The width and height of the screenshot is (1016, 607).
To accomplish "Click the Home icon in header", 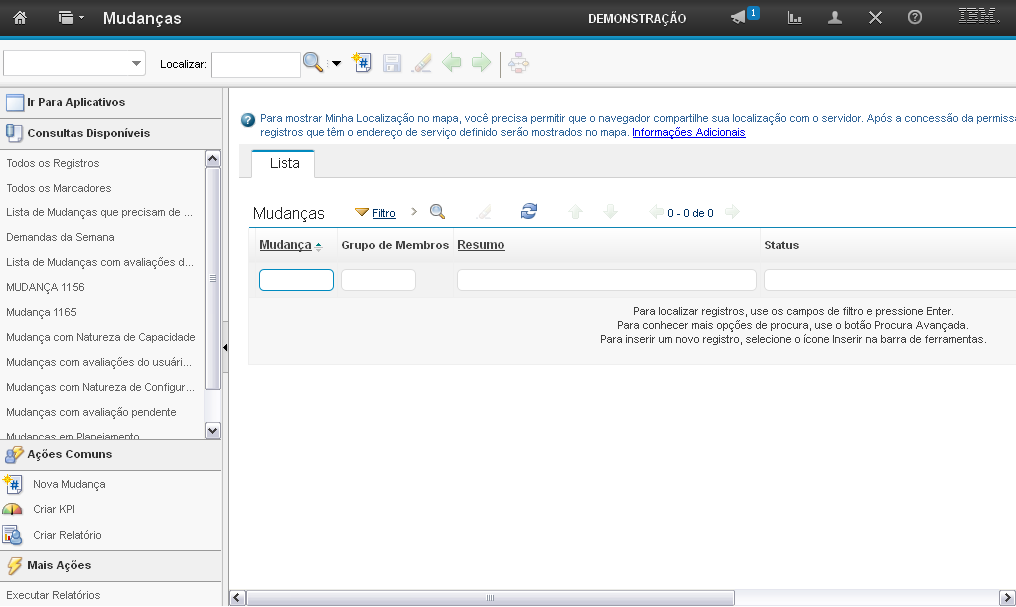I will (20, 18).
